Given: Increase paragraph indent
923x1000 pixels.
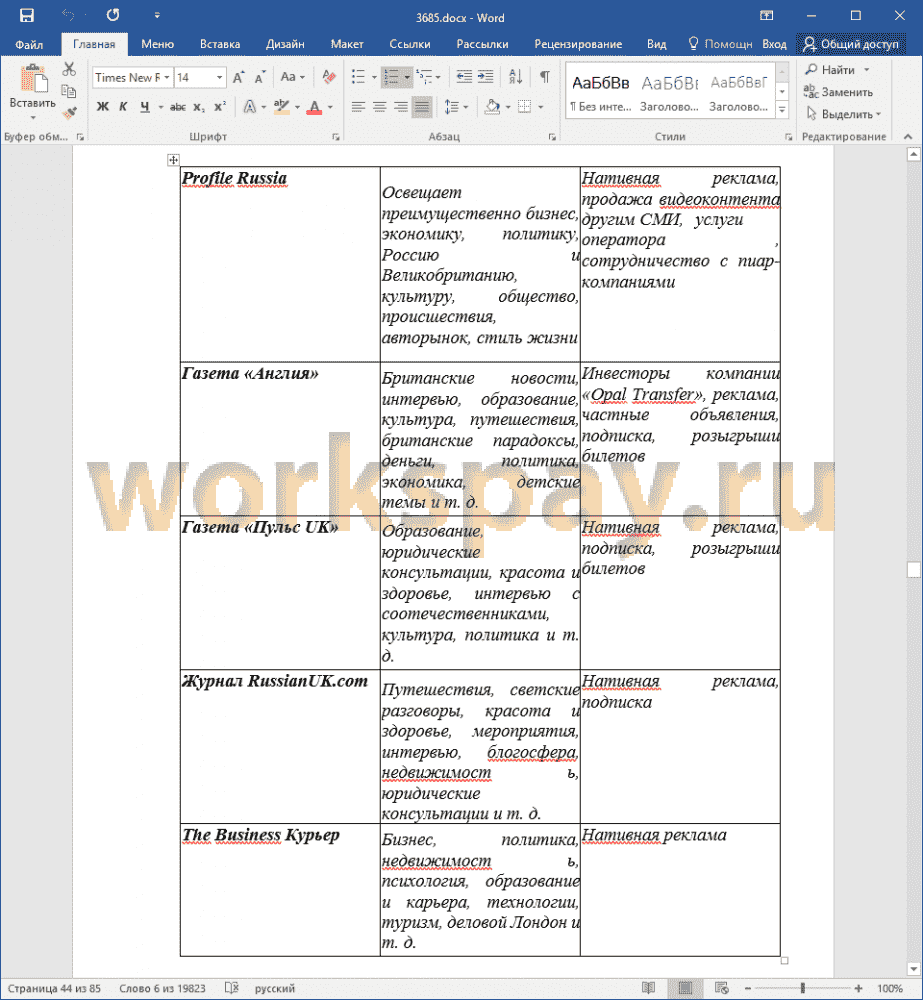Looking at the screenshot, I should tap(485, 77).
